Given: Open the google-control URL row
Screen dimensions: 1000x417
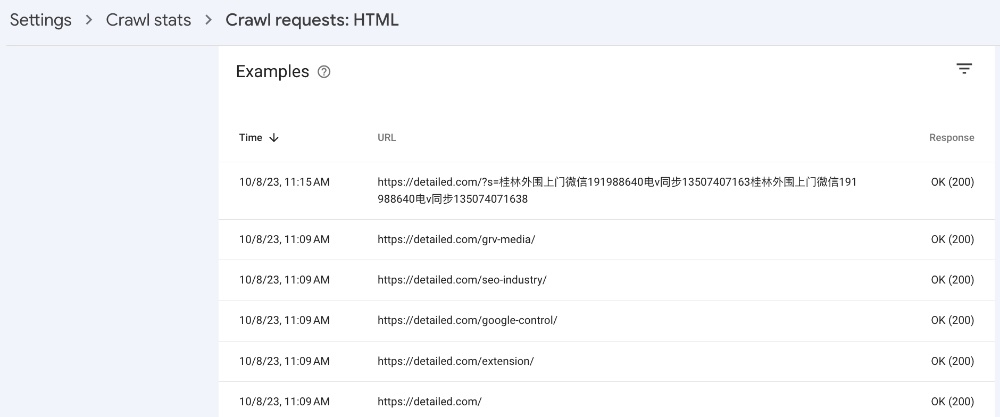Looking at the screenshot, I should [606, 321].
